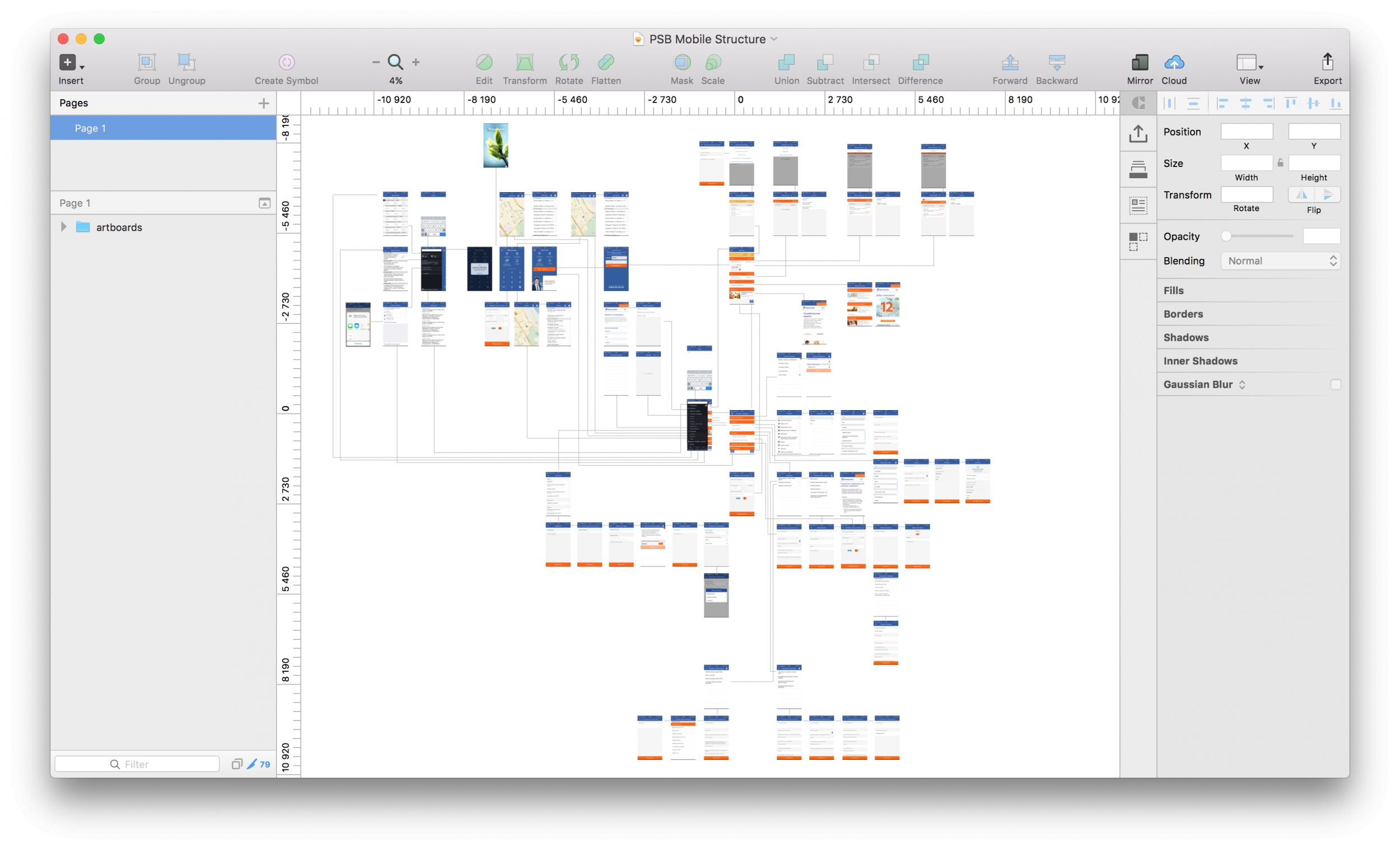Click the Ungroup toolbar icon
The height and width of the screenshot is (850, 1400).
click(x=186, y=62)
